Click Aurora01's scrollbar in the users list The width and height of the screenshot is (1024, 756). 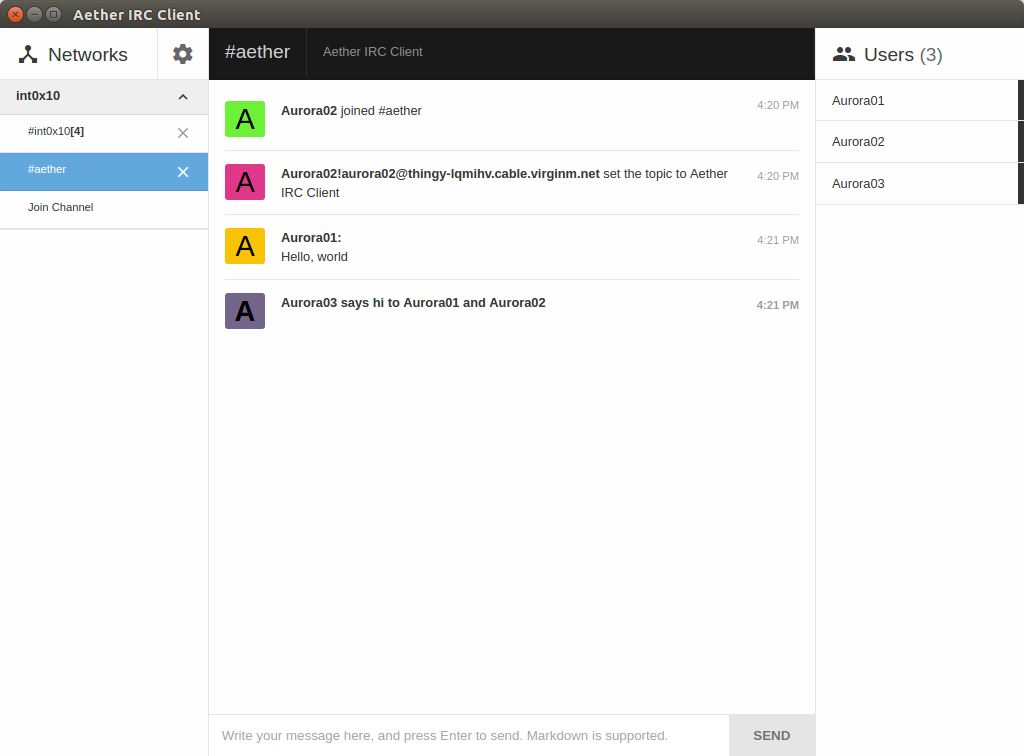click(1018, 100)
